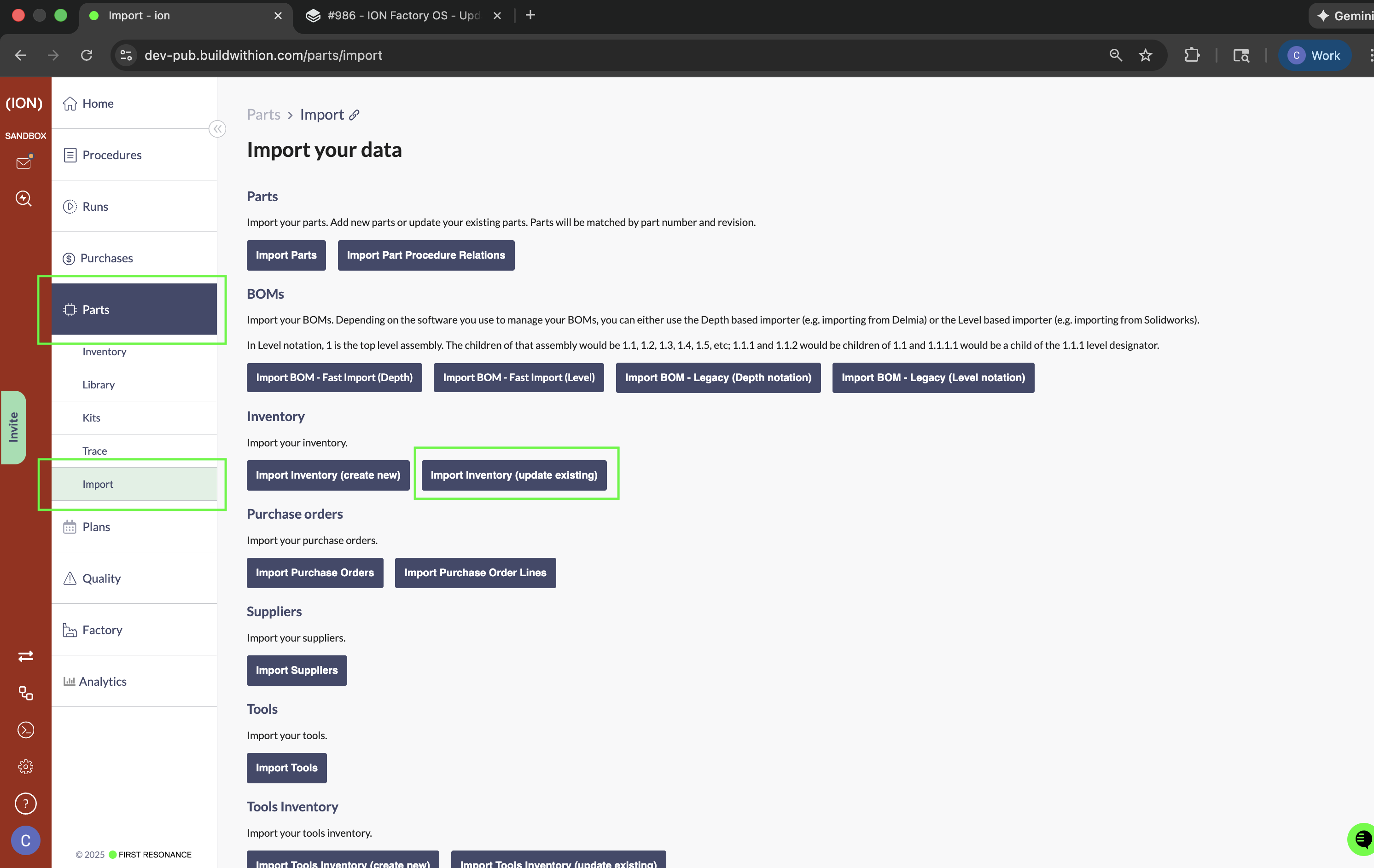The height and width of the screenshot is (868, 1374).
Task: Click Import Inventory (update existing) button
Action: click(x=513, y=475)
